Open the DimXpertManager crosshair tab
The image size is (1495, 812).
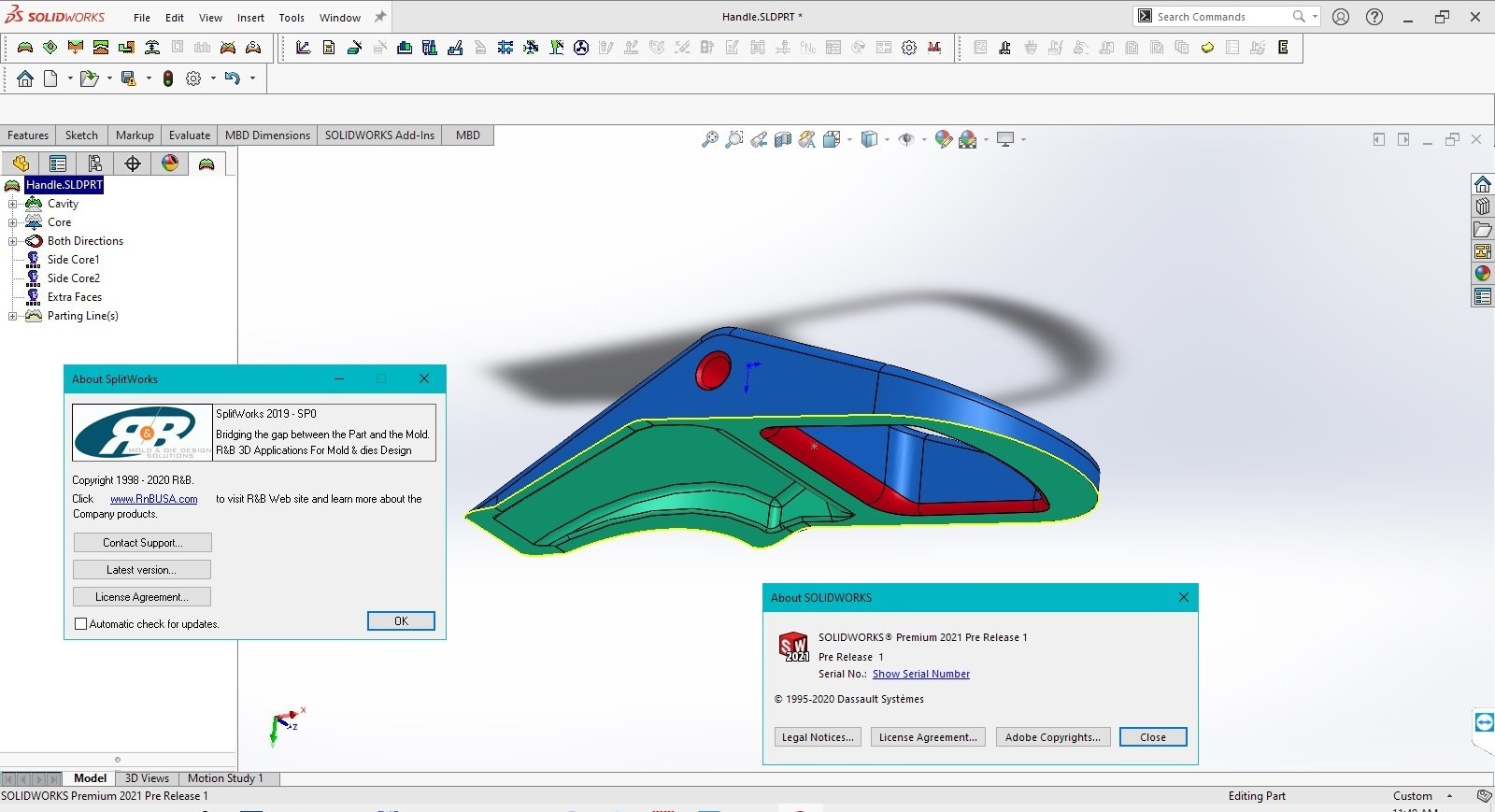point(133,164)
